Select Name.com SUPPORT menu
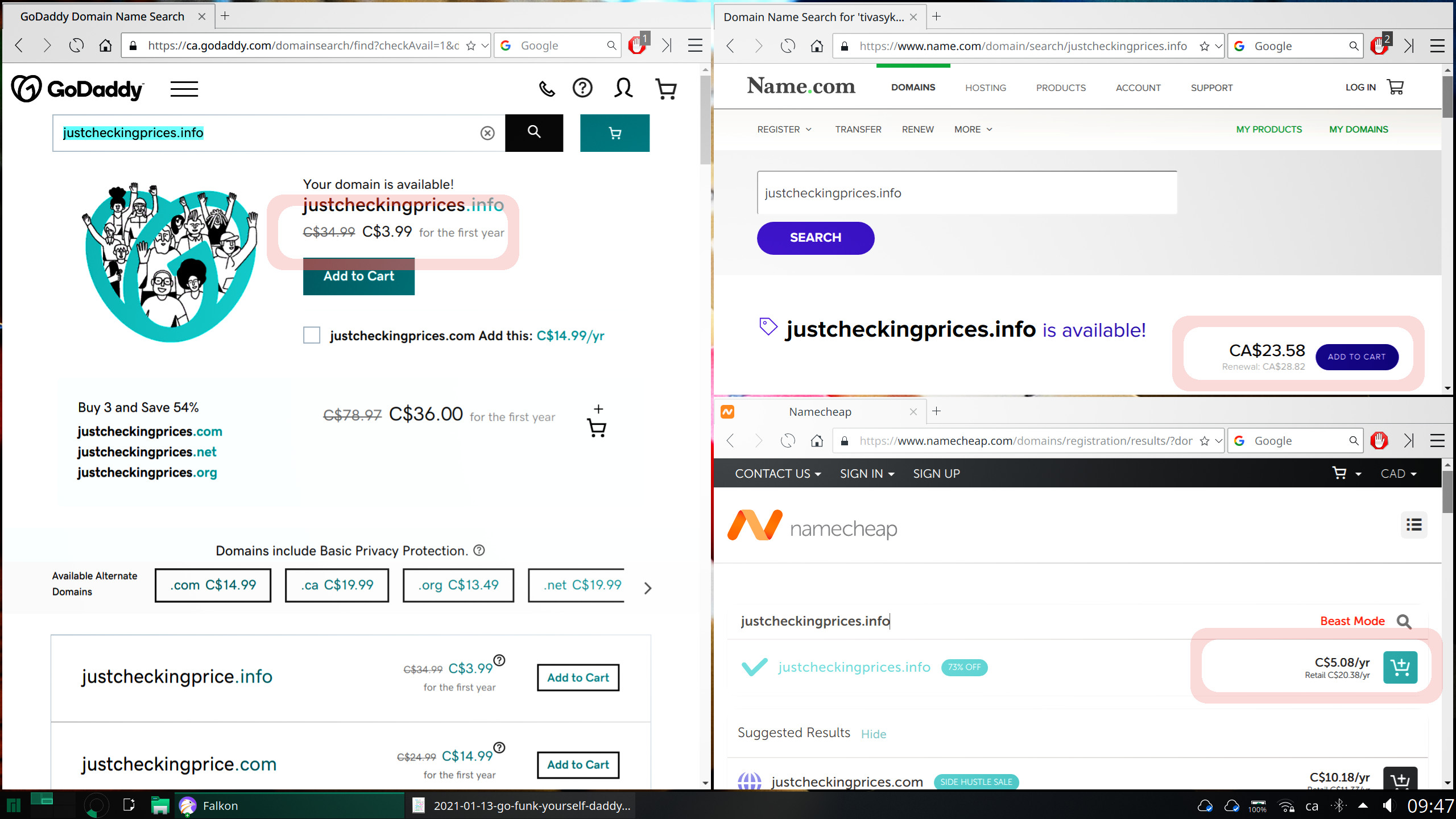 click(x=1211, y=88)
